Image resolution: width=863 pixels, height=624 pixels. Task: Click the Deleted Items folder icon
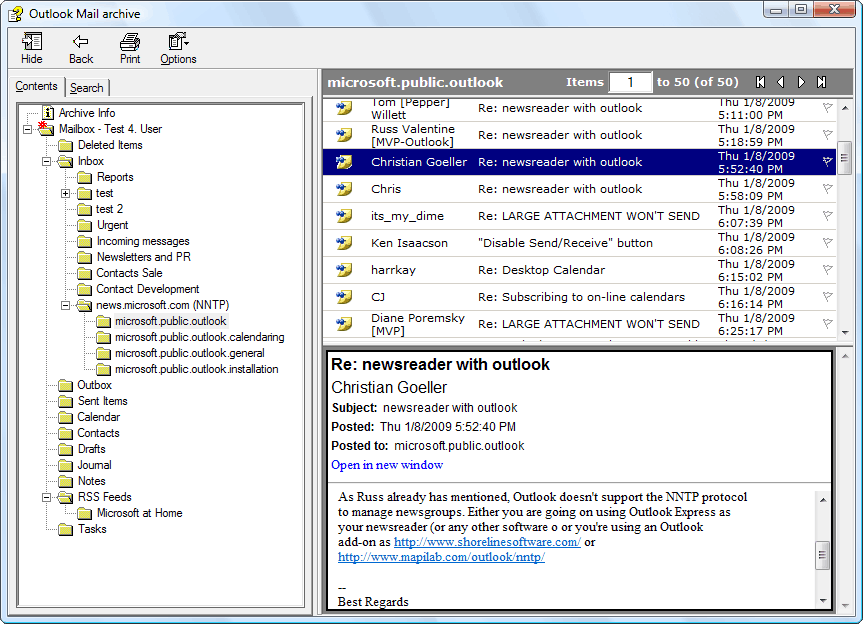[65, 145]
